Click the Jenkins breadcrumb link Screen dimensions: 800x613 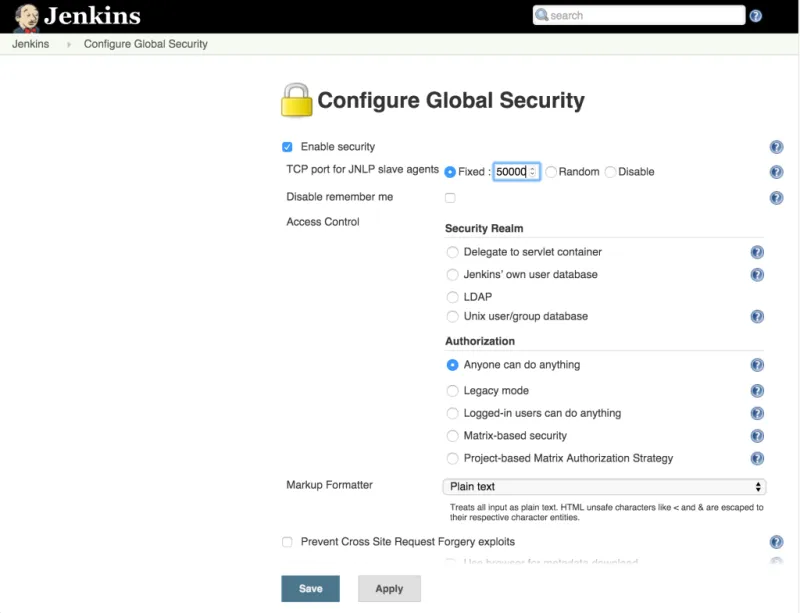click(x=30, y=44)
